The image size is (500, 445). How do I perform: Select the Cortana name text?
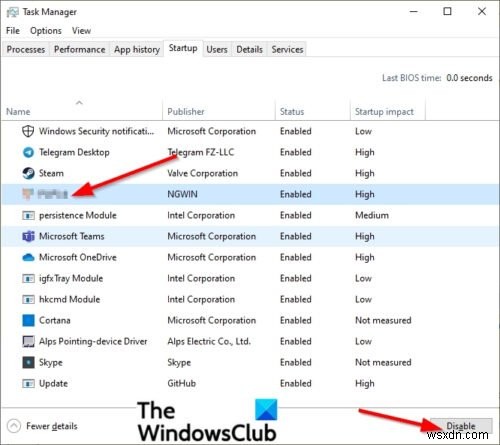55,320
